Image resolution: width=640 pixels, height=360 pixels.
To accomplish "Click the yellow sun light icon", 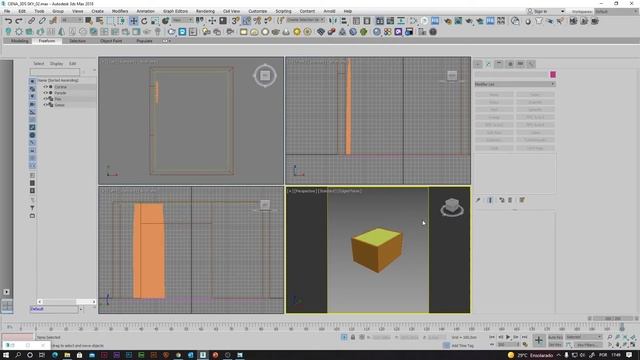I will click(x=297, y=32).
